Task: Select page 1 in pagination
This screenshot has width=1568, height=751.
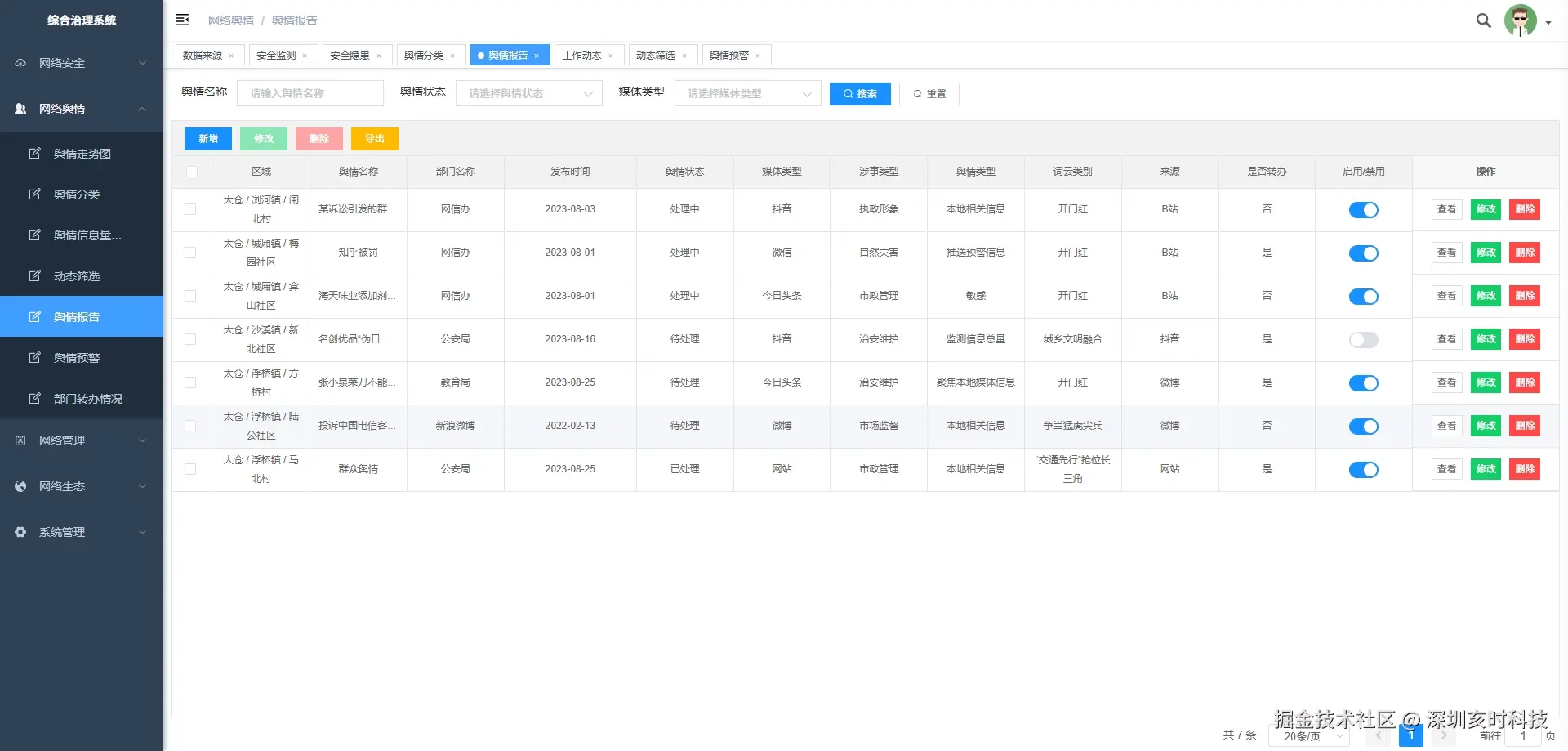Action: (x=1410, y=735)
